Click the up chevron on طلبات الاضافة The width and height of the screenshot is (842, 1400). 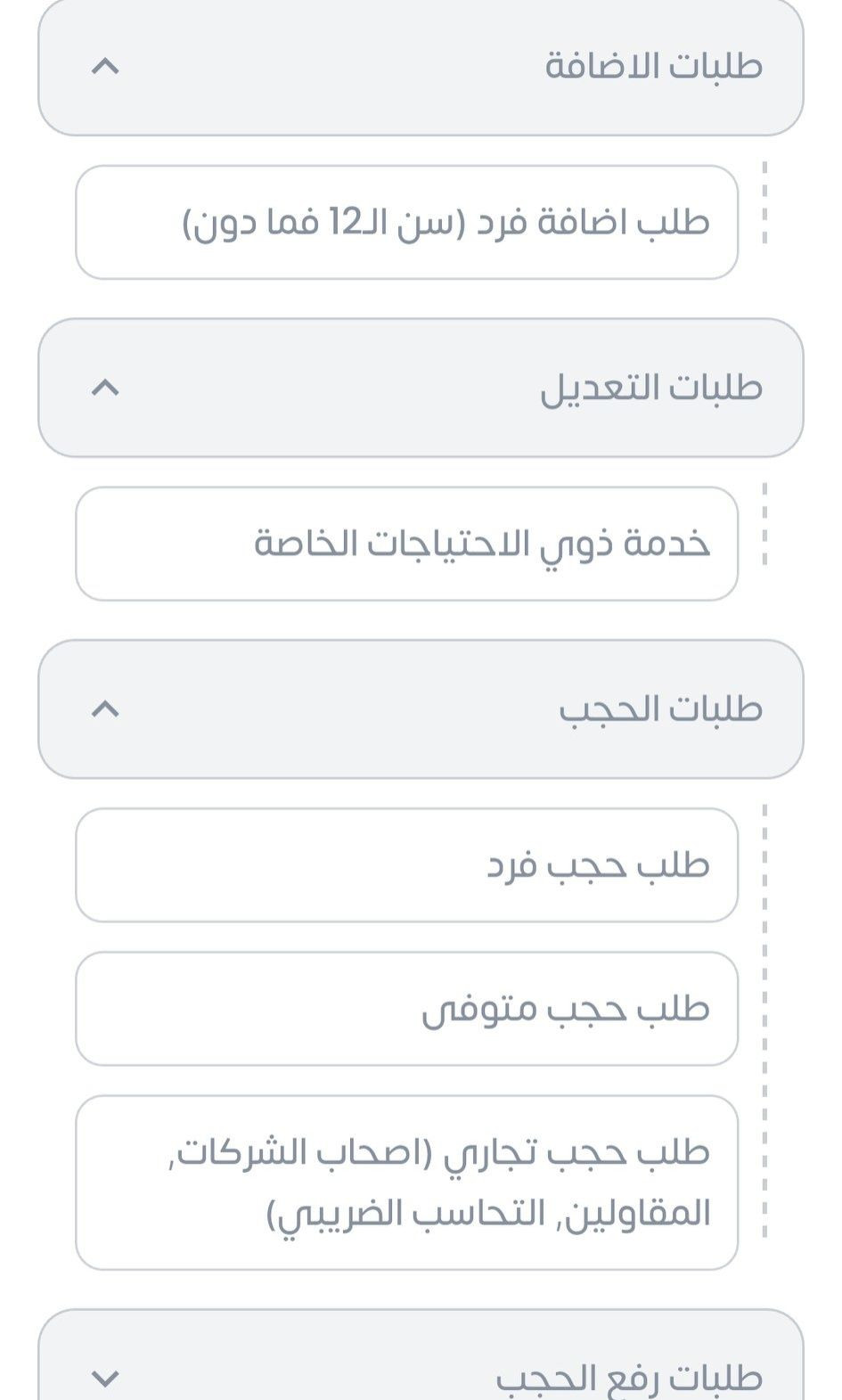[105, 66]
